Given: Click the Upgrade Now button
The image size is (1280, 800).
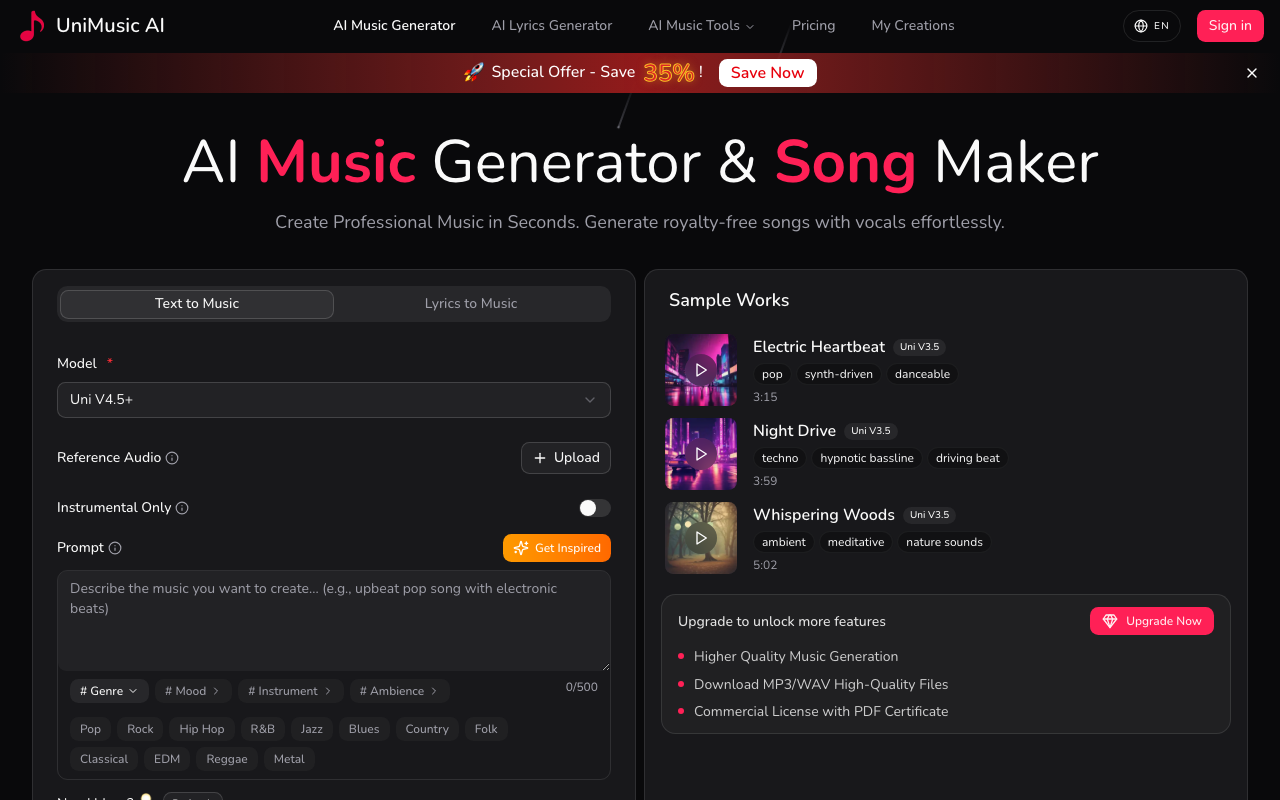Looking at the screenshot, I should [1152, 621].
